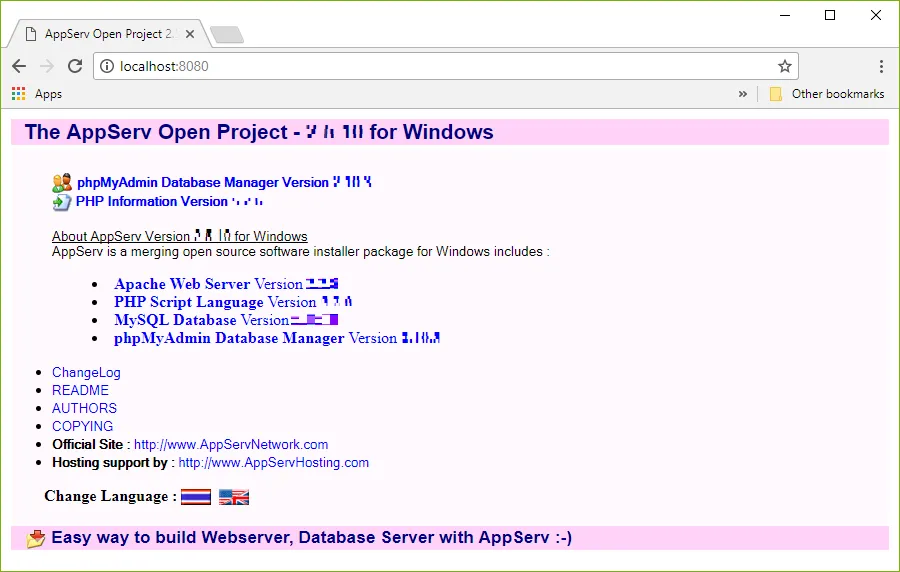Open the Other bookmarks folder
The image size is (900, 572).
click(827, 94)
